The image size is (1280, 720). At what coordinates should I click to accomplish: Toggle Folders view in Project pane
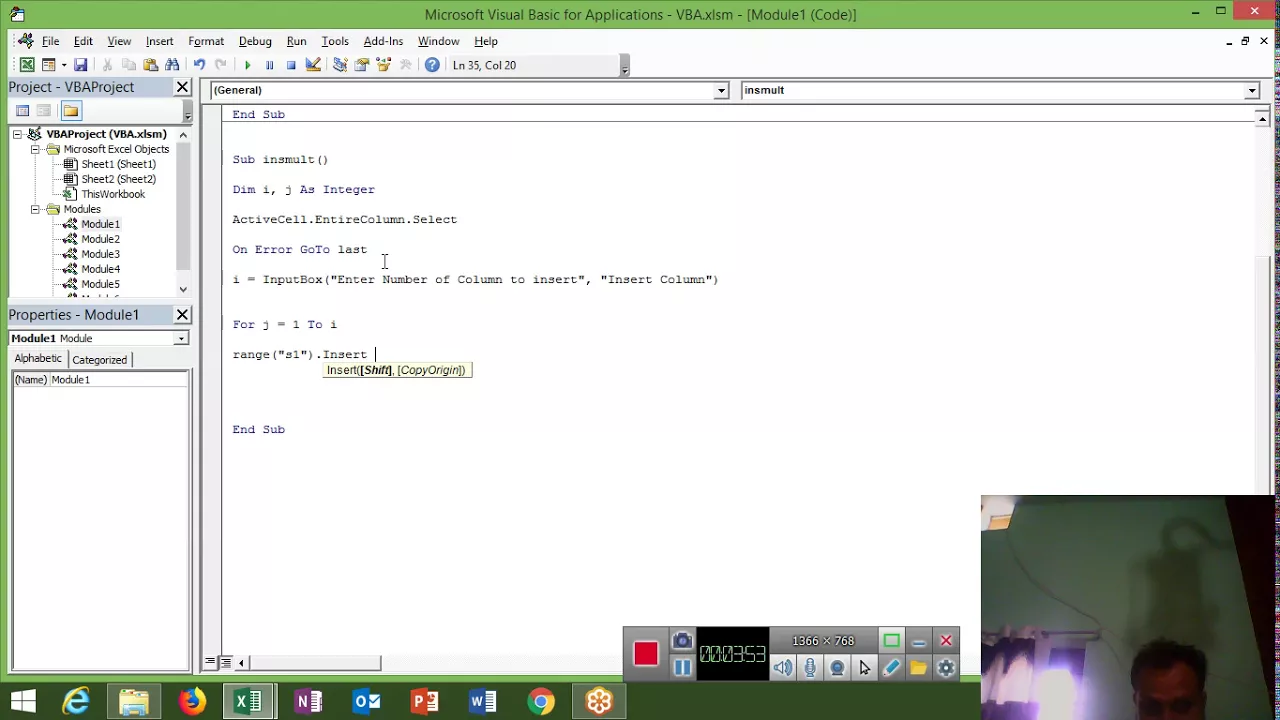tap(70, 111)
